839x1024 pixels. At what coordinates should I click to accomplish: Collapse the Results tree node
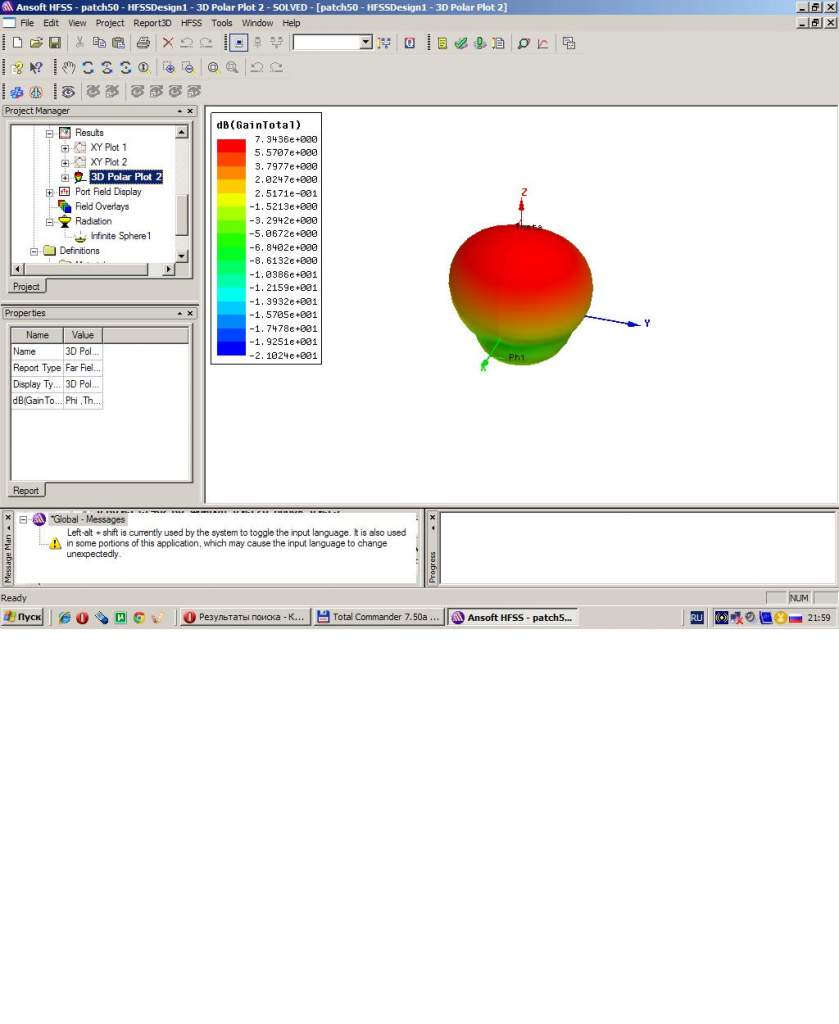click(x=50, y=133)
